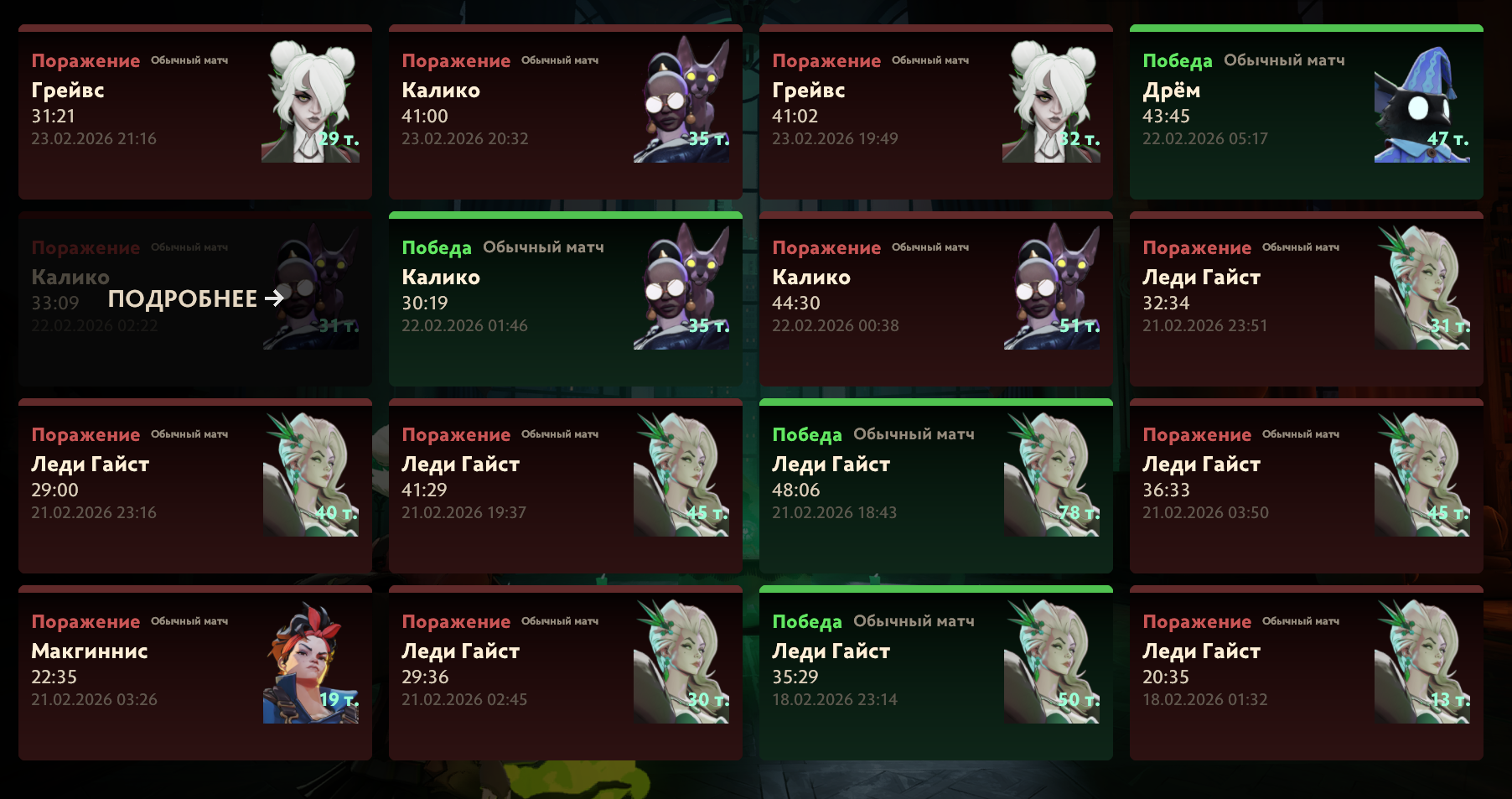1512x799 pixels.
Task: Click the Калико portrait in the 44:30 defeat
Action: [1052, 287]
